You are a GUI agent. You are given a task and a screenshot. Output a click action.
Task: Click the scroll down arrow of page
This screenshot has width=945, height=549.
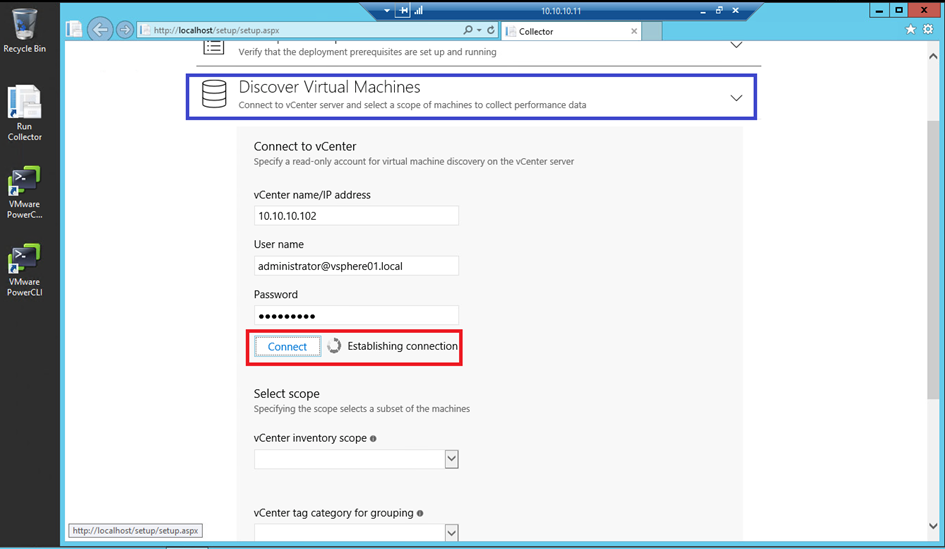pos(933,526)
